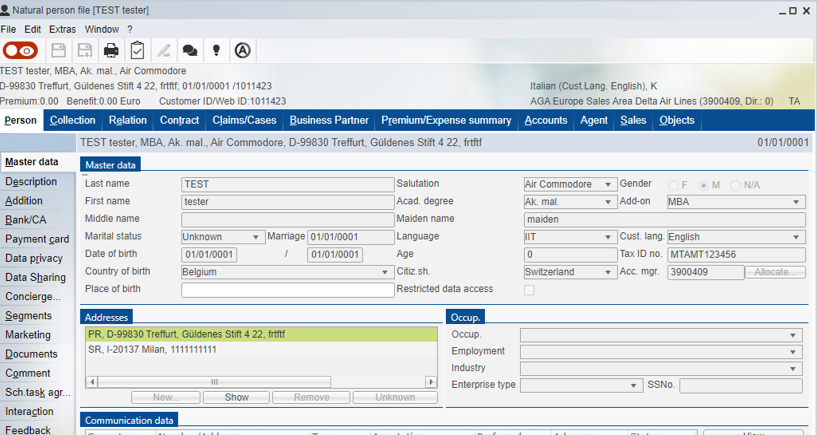
Task: Open the Window menu
Action: 102,29
